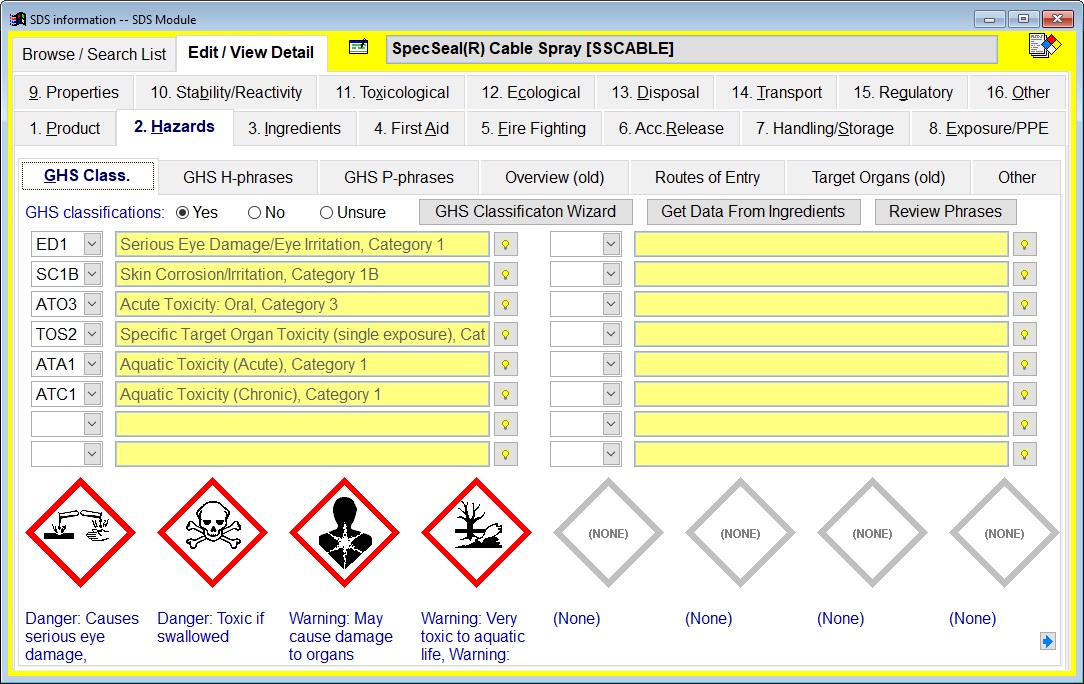Click the Aquatic Toxicity (Chronic), Category 1 field

tap(302, 394)
